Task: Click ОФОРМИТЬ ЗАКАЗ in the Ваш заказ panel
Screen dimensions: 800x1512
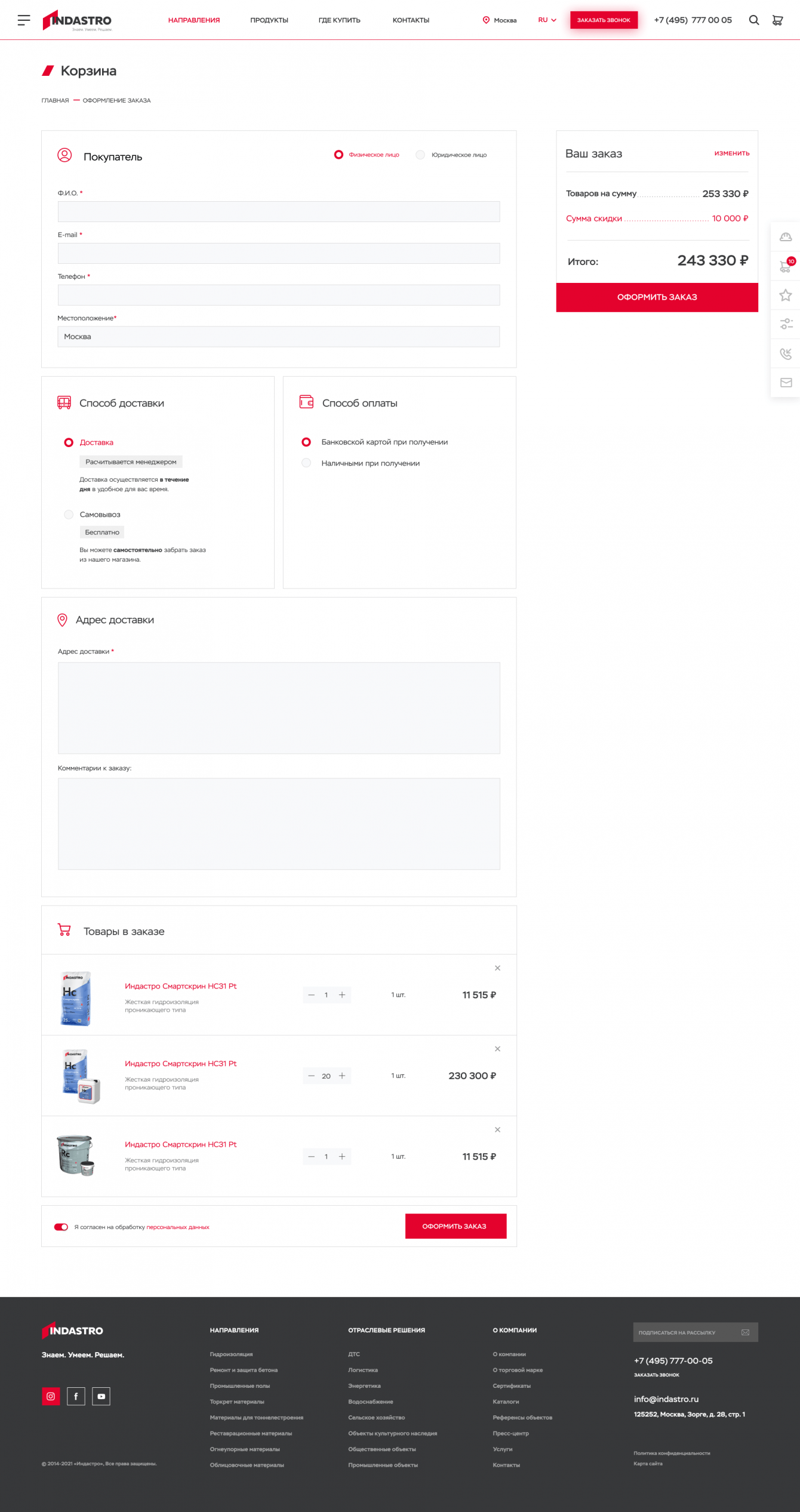Action: 657,297
